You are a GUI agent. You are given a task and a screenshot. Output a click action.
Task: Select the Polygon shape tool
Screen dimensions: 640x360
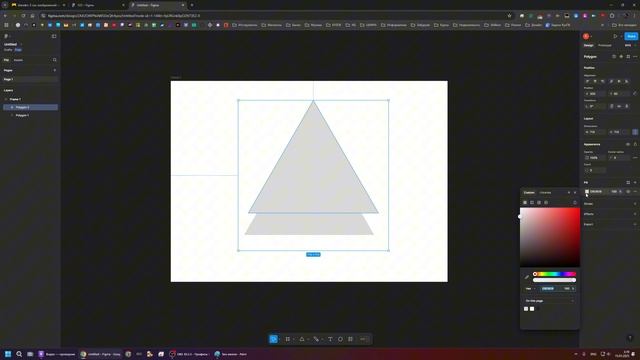302,339
